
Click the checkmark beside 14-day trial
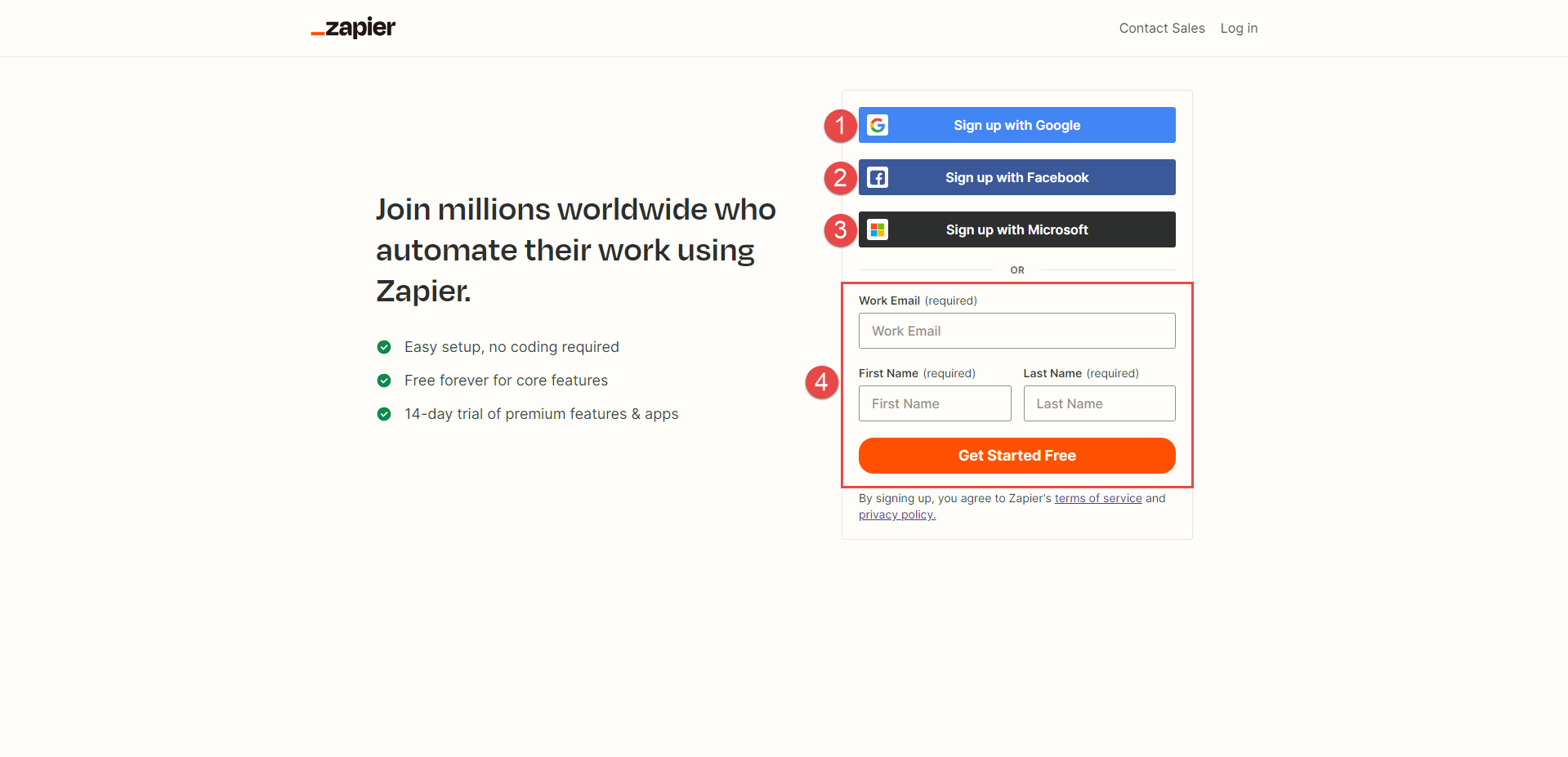click(384, 414)
